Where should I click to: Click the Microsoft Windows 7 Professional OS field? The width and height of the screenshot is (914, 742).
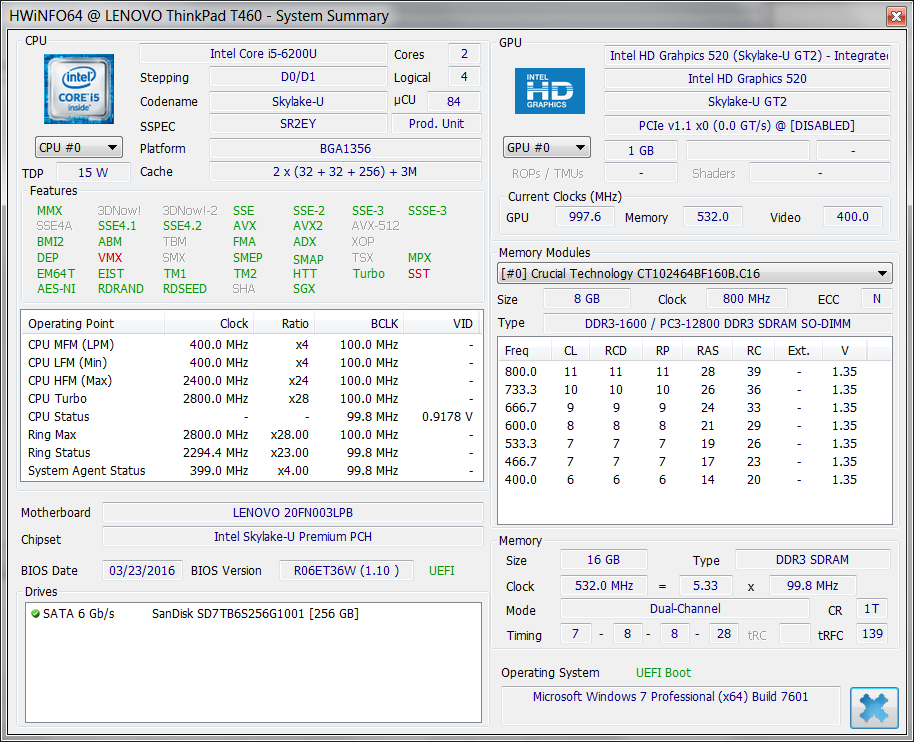(670, 705)
